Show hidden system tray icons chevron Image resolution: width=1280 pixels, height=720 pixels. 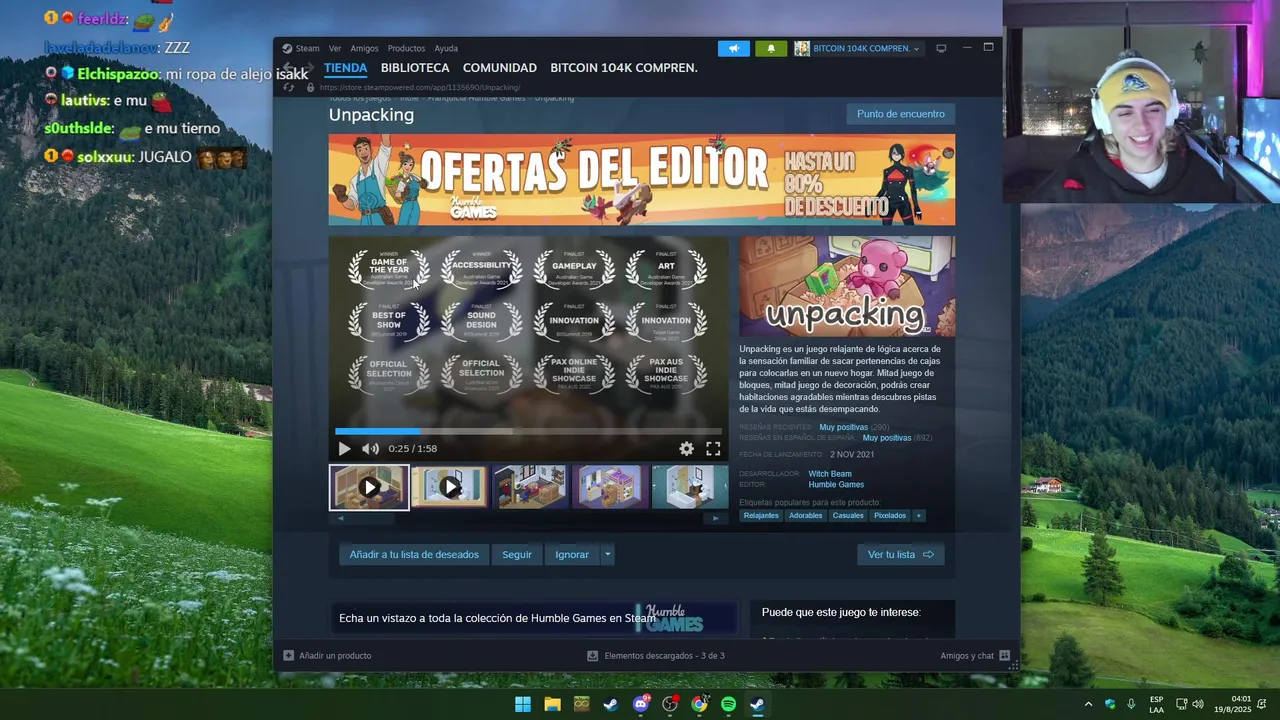coord(1088,704)
